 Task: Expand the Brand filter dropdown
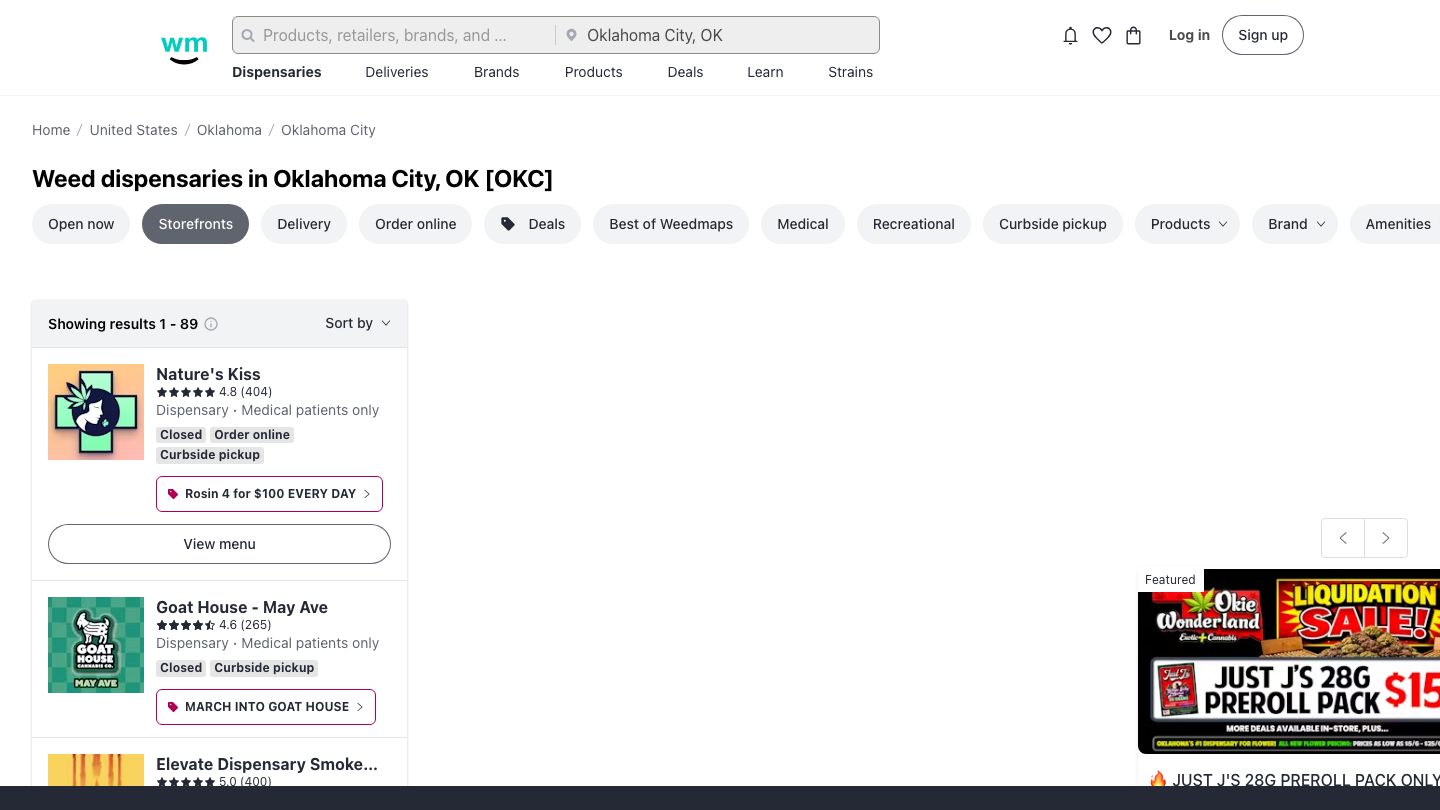[x=1295, y=224]
